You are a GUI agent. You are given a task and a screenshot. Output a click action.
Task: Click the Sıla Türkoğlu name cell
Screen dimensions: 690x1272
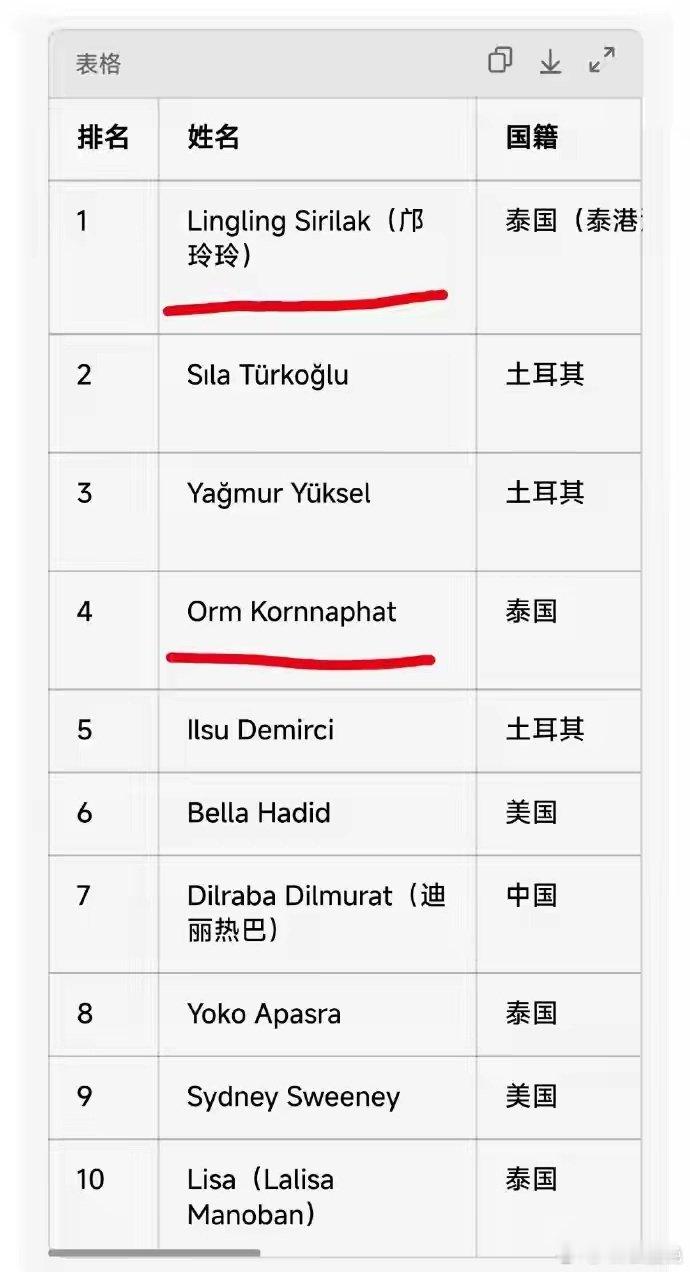coord(317,393)
